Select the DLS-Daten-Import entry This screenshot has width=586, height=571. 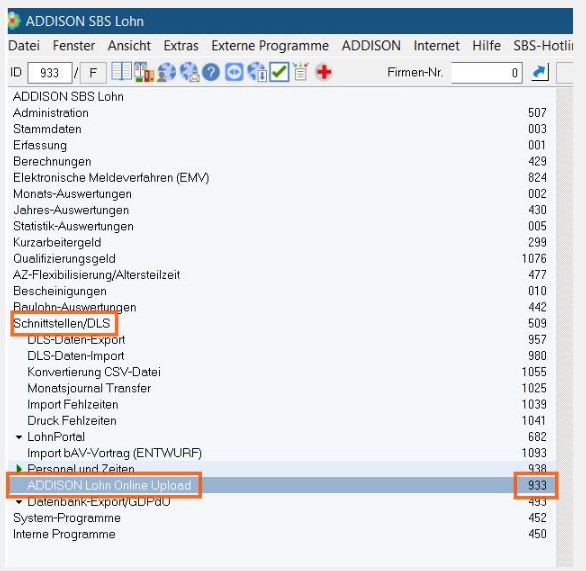click(75, 356)
